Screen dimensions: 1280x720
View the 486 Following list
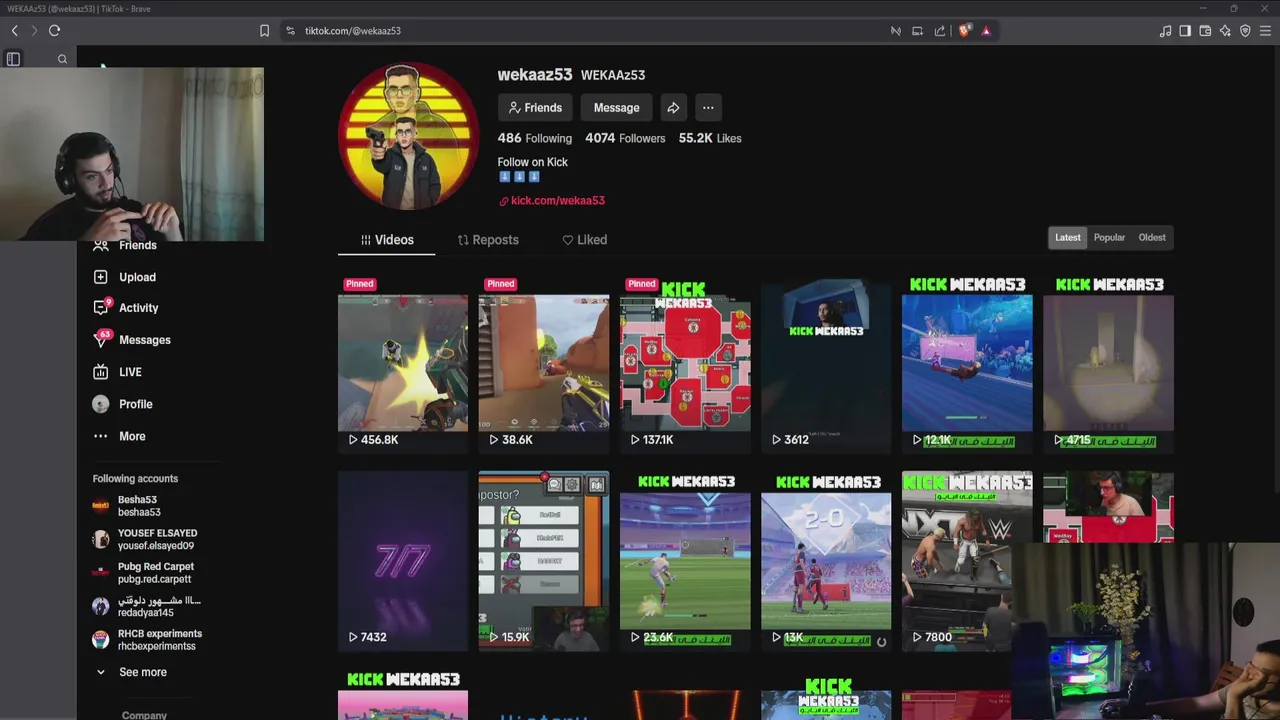coord(535,138)
